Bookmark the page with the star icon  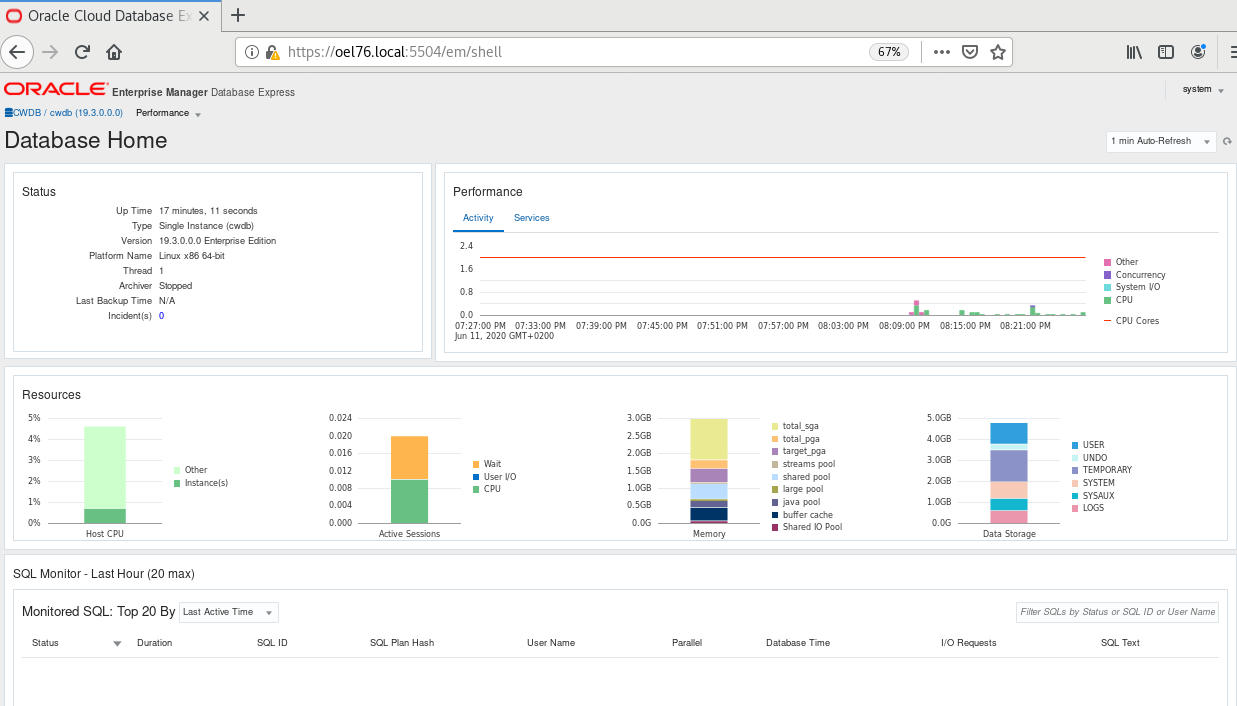(997, 51)
